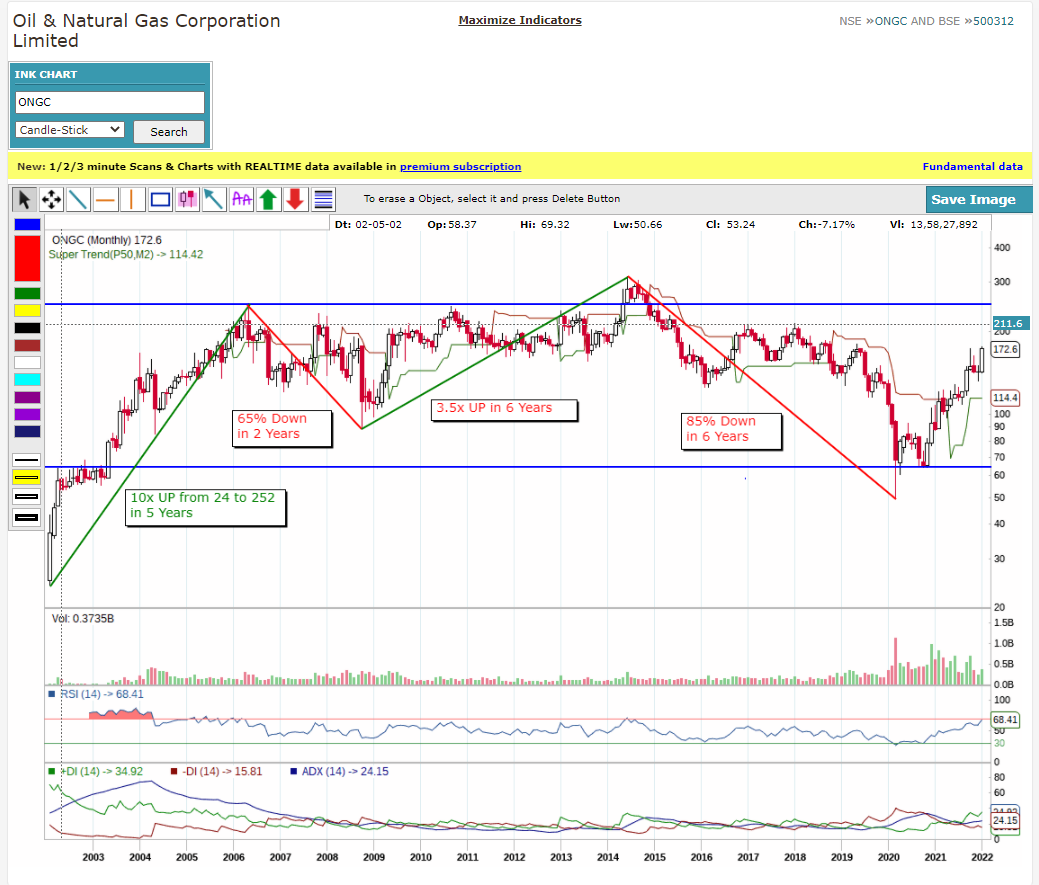Click the 68.41 RSI value tag
This screenshot has width=1039, height=885.
(1005, 719)
